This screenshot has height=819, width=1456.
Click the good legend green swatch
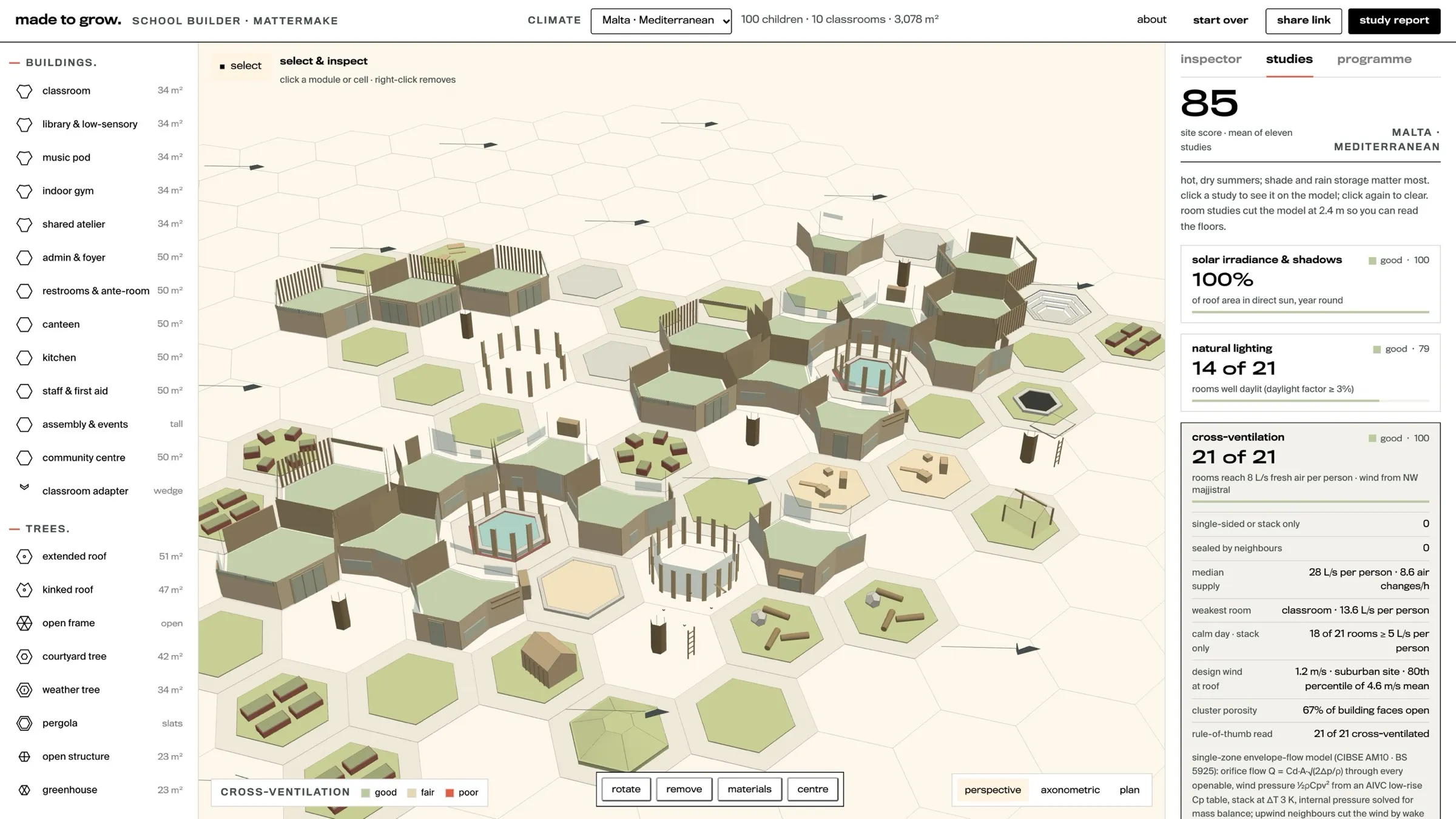365,793
